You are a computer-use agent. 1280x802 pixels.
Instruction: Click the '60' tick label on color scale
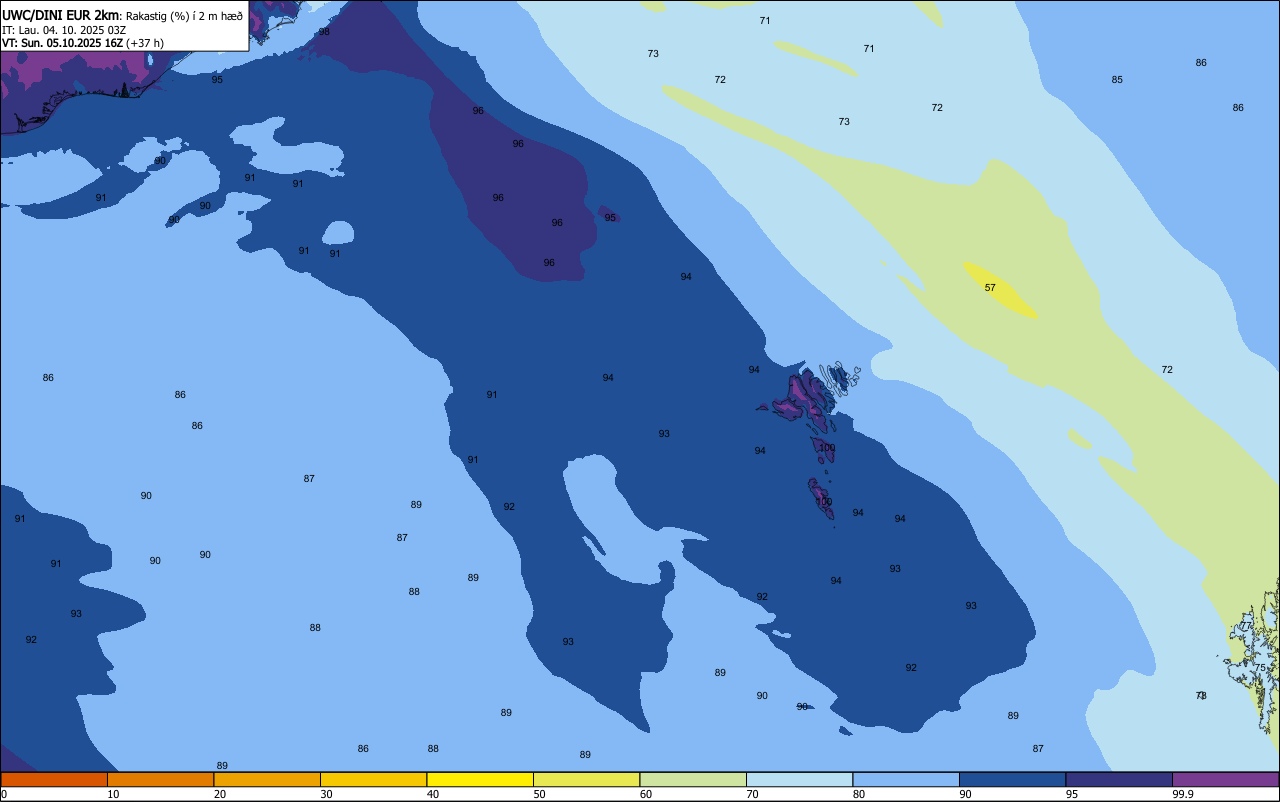pyautogui.click(x=646, y=794)
